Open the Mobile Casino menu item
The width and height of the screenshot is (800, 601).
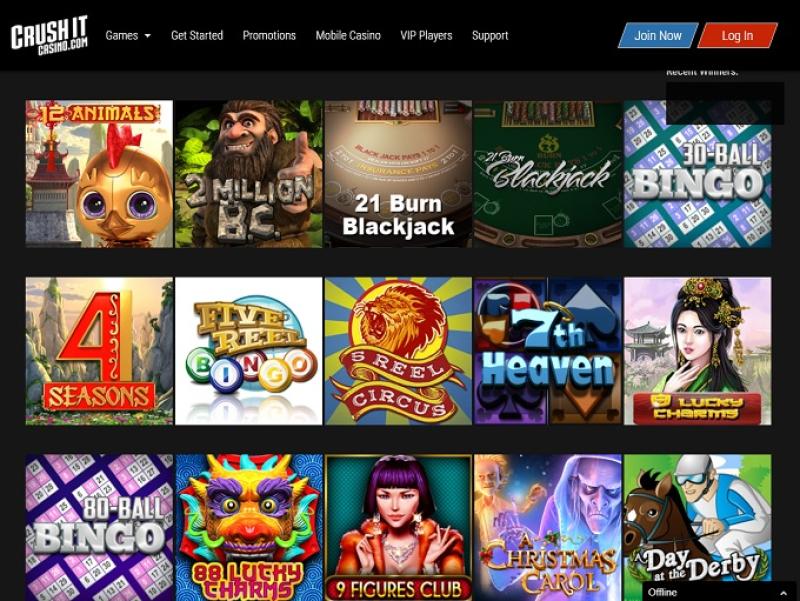point(348,36)
